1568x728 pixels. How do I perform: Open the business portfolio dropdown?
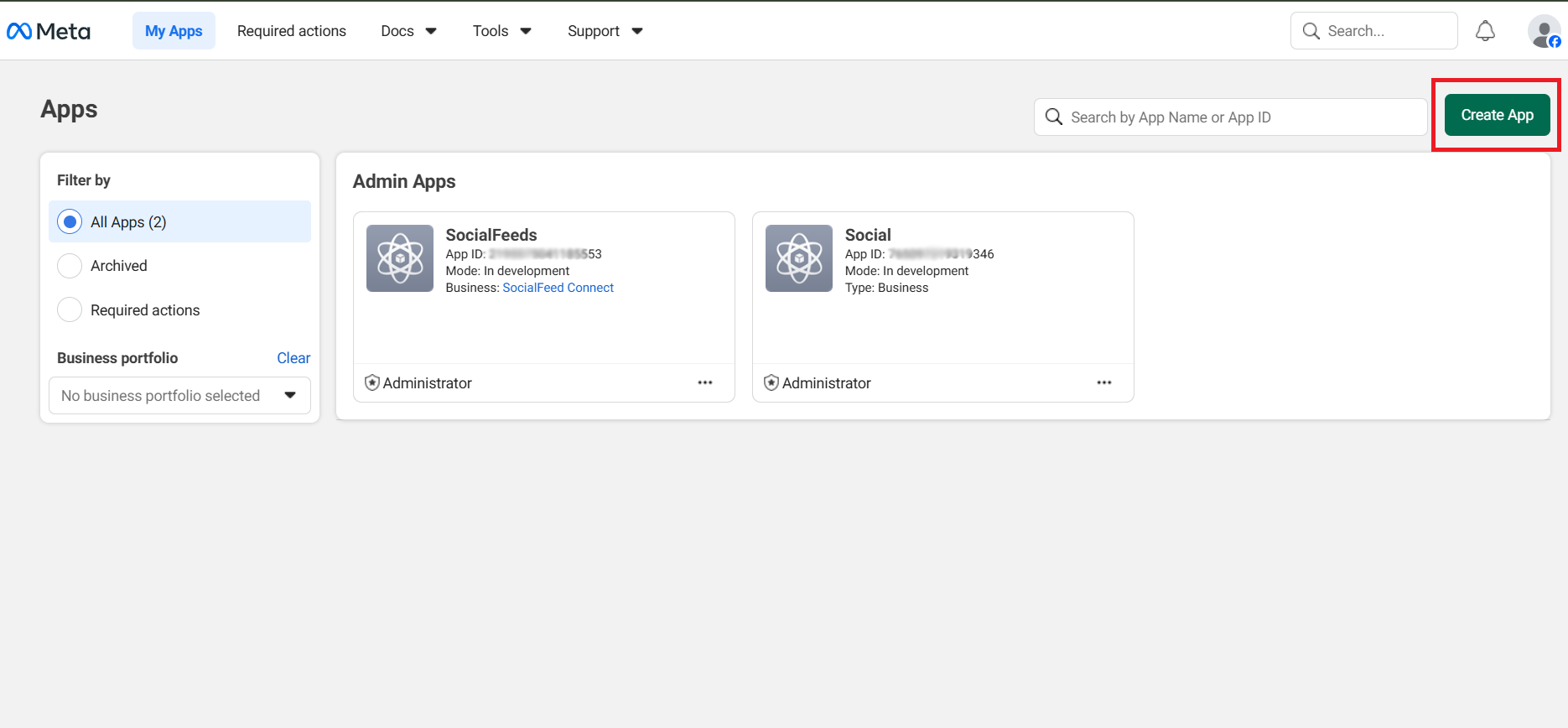click(179, 395)
